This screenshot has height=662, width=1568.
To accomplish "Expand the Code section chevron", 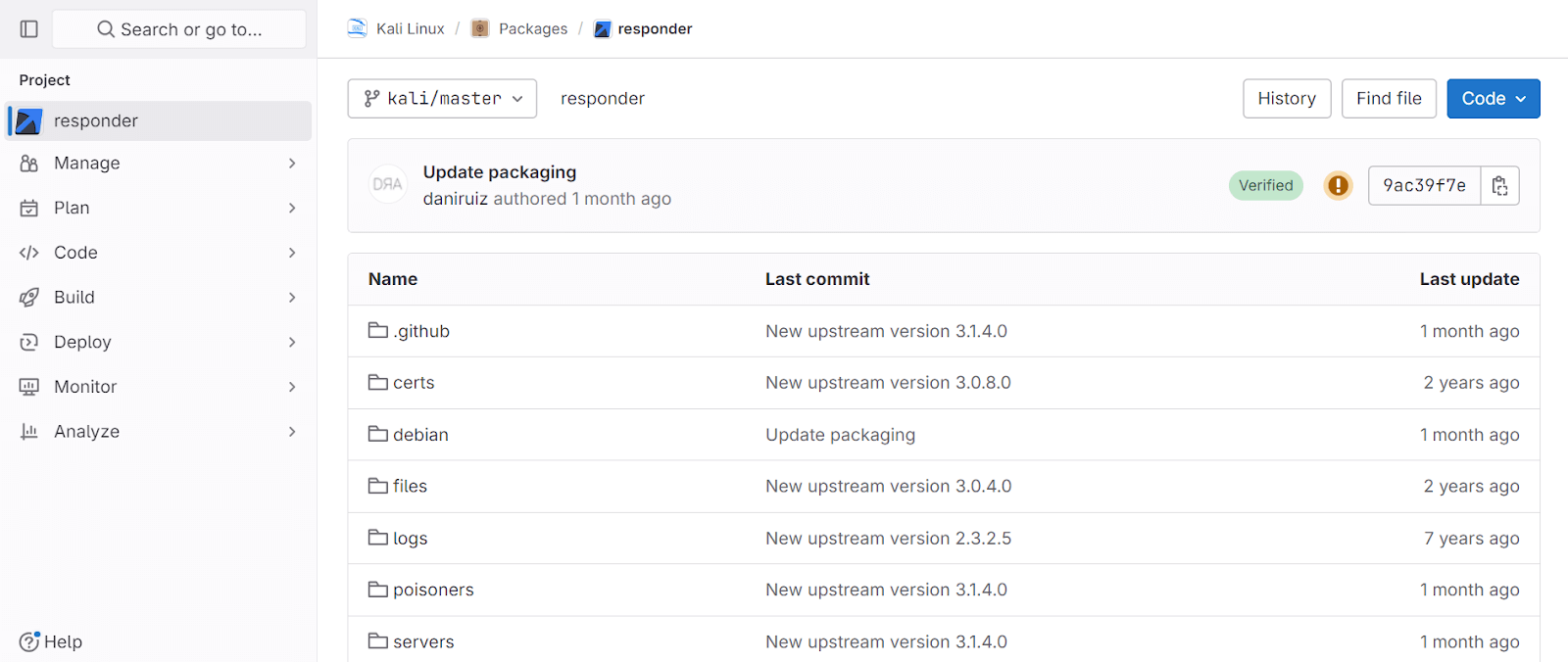I will pos(292,253).
